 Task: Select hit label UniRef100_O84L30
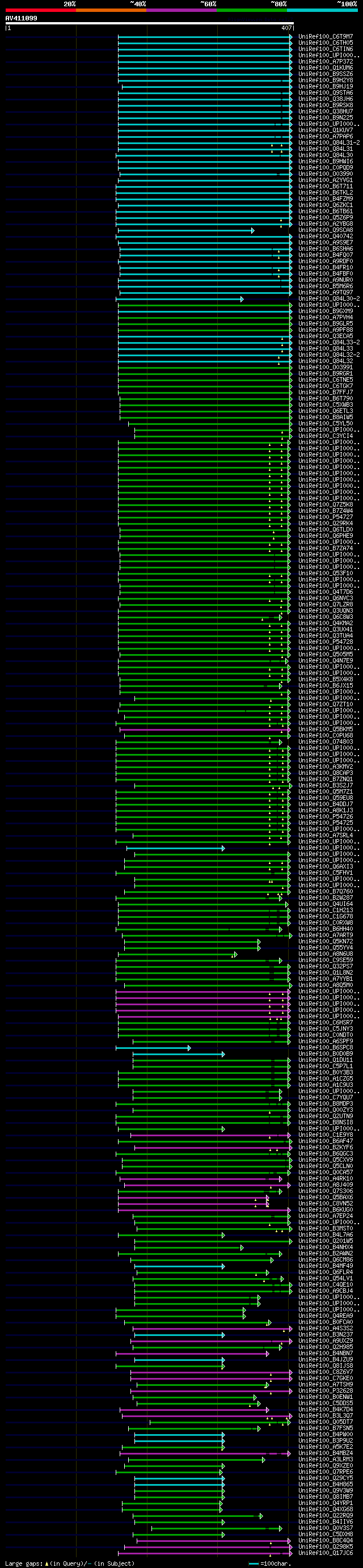coord(325,155)
